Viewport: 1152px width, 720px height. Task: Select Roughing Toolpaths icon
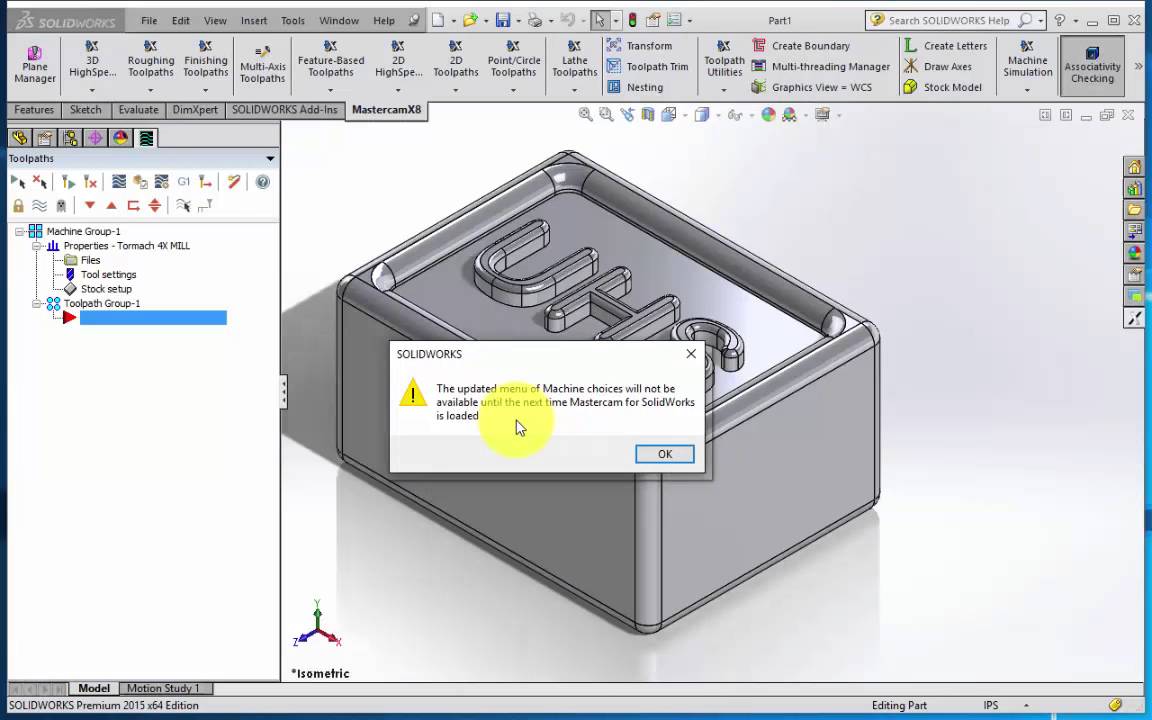(x=150, y=62)
